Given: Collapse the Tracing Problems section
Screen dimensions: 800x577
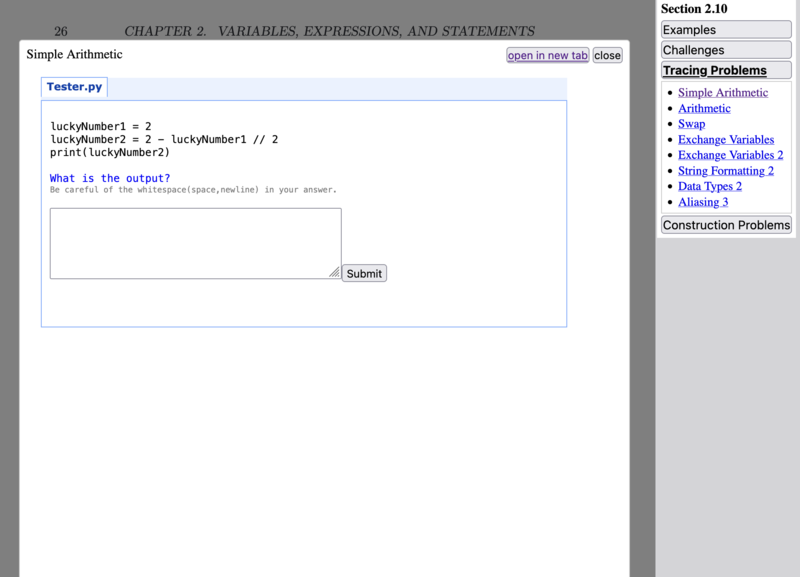Looking at the screenshot, I should coord(726,70).
